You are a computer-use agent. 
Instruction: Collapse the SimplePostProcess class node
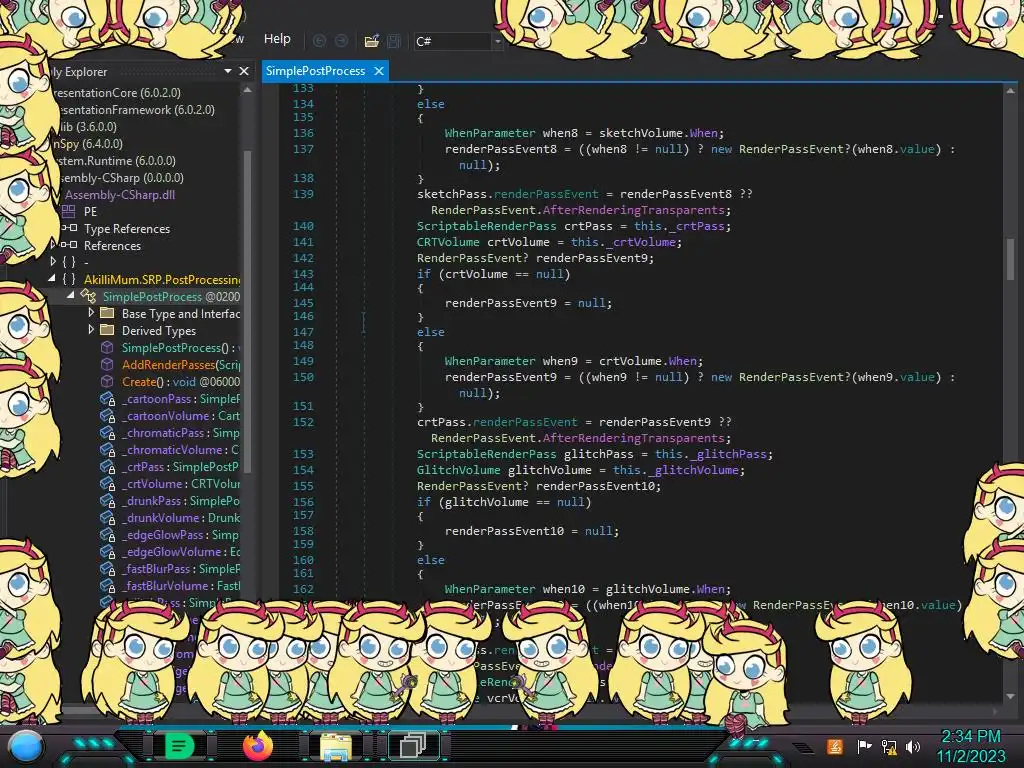tap(71, 295)
